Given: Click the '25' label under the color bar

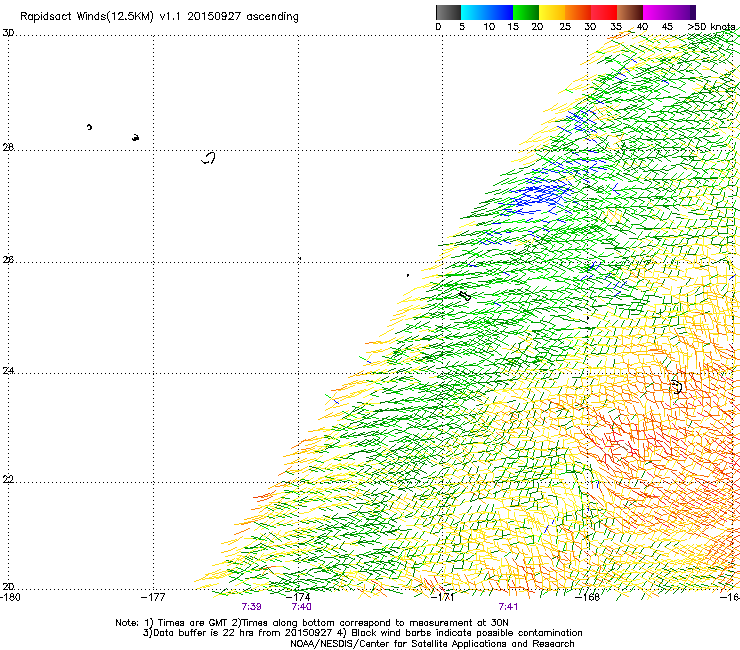Looking at the screenshot, I should 565,27.
